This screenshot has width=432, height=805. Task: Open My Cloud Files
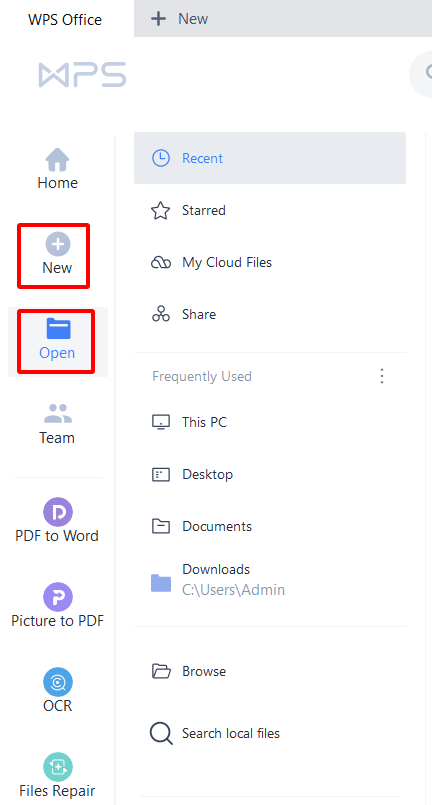pos(270,262)
